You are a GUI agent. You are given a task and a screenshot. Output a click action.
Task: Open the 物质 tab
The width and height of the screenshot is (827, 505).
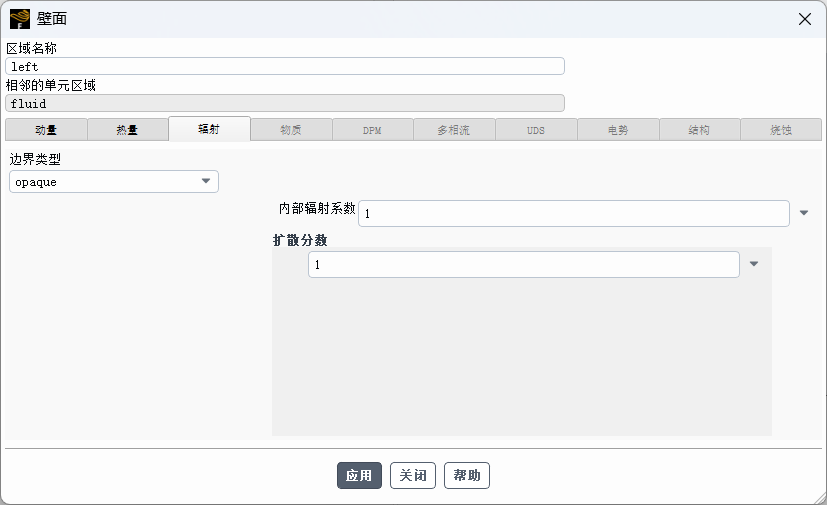point(291,130)
